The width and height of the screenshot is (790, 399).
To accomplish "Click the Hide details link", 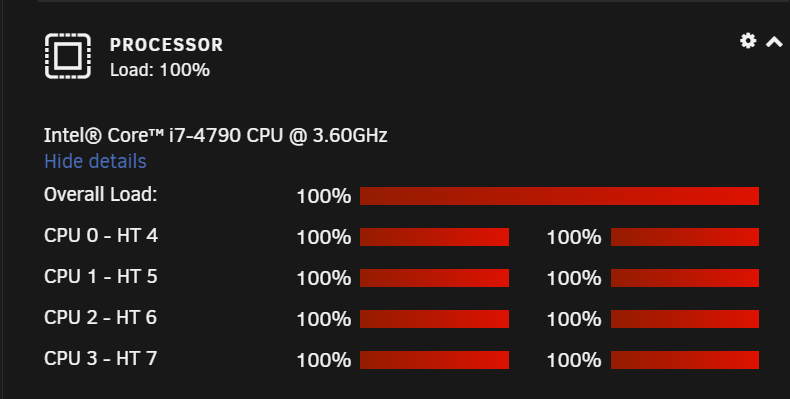I will pyautogui.click(x=95, y=161).
